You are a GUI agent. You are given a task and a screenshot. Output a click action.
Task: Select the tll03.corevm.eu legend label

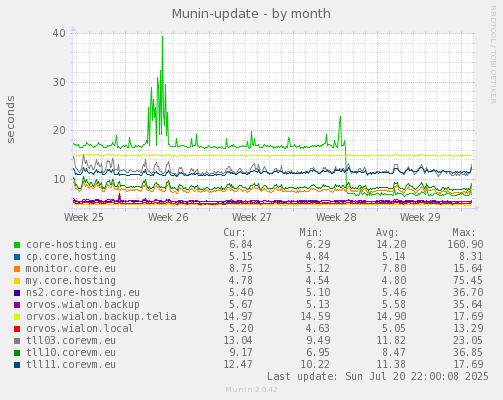click(x=71, y=340)
